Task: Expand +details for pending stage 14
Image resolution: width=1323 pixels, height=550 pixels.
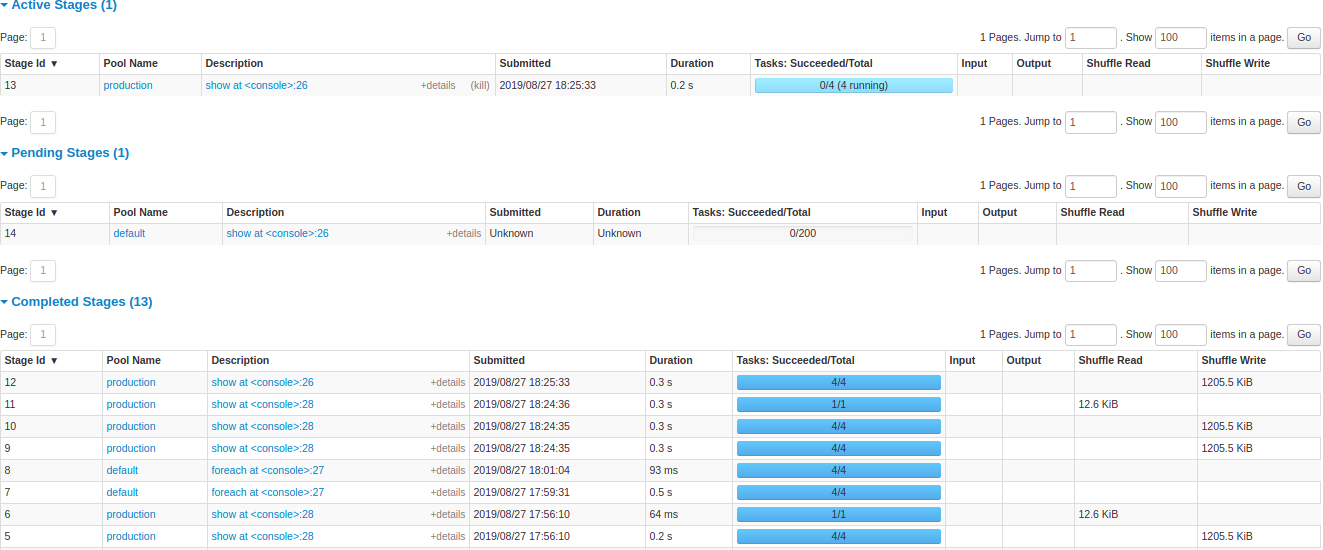Action: pyautogui.click(x=463, y=234)
